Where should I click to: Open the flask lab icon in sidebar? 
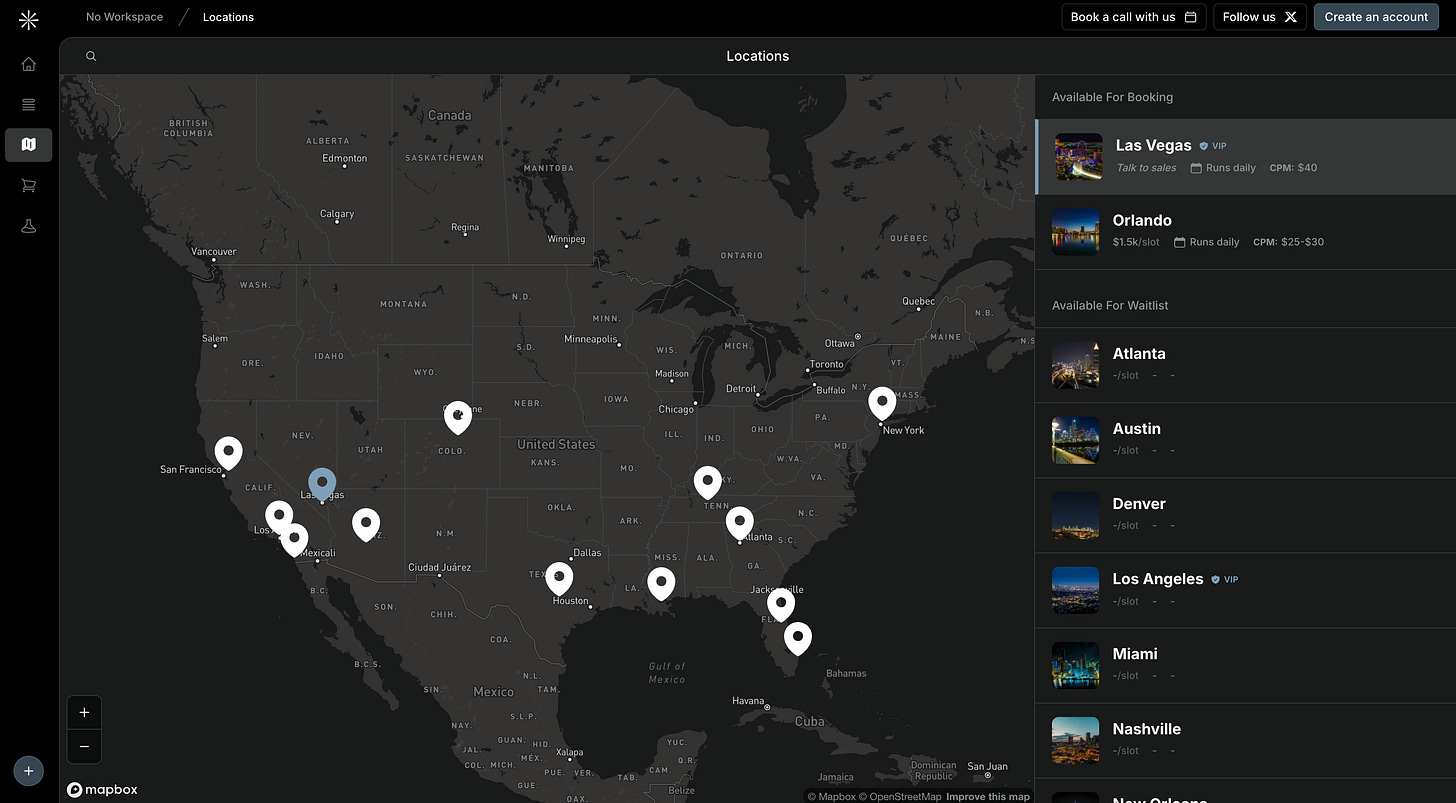[28, 226]
